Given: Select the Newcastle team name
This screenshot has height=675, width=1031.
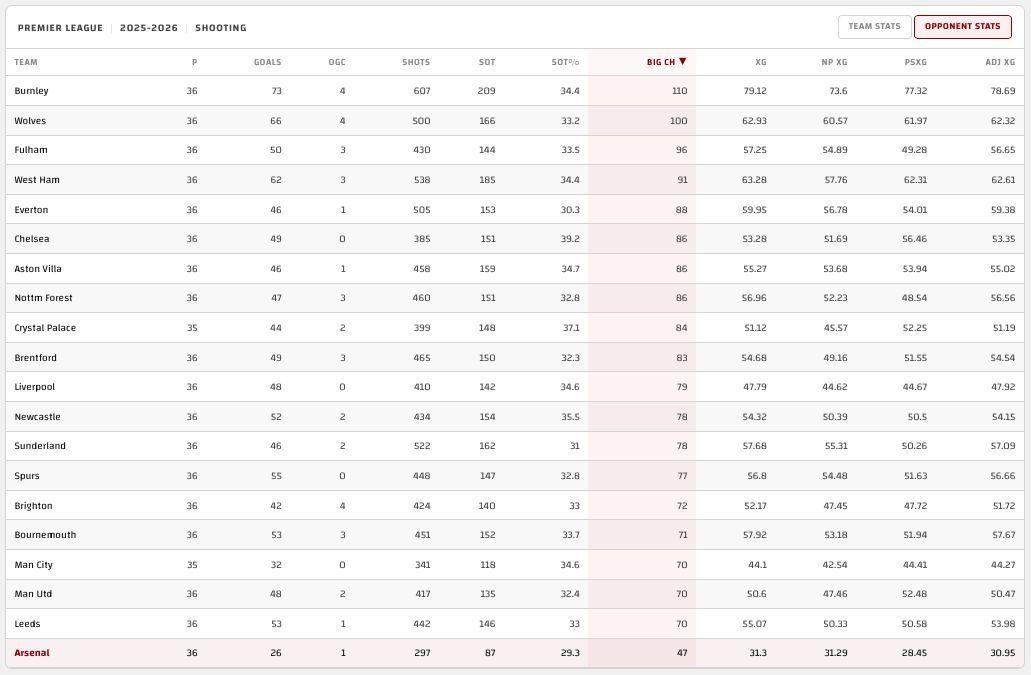Looking at the screenshot, I should pos(37,417).
